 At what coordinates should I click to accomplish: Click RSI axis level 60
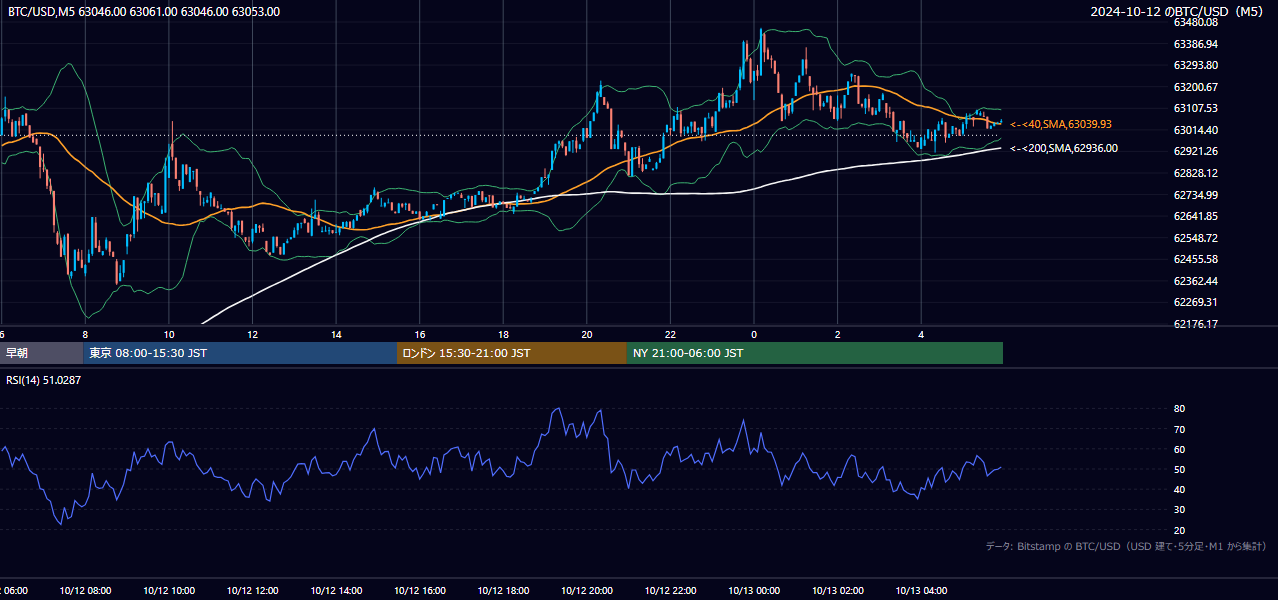tap(1179, 449)
